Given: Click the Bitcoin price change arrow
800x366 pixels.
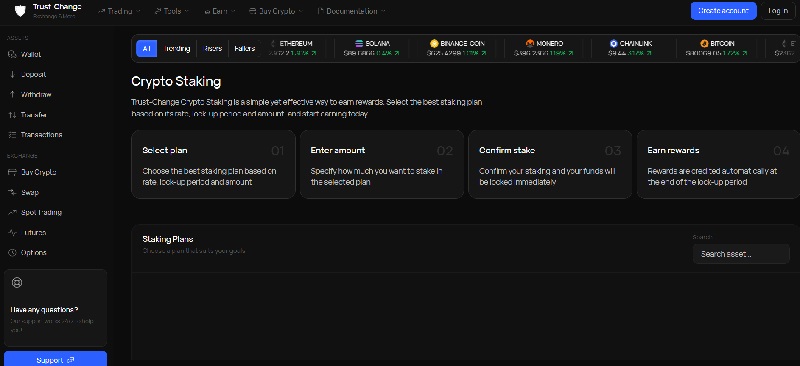Looking at the screenshot, I should 745,53.
